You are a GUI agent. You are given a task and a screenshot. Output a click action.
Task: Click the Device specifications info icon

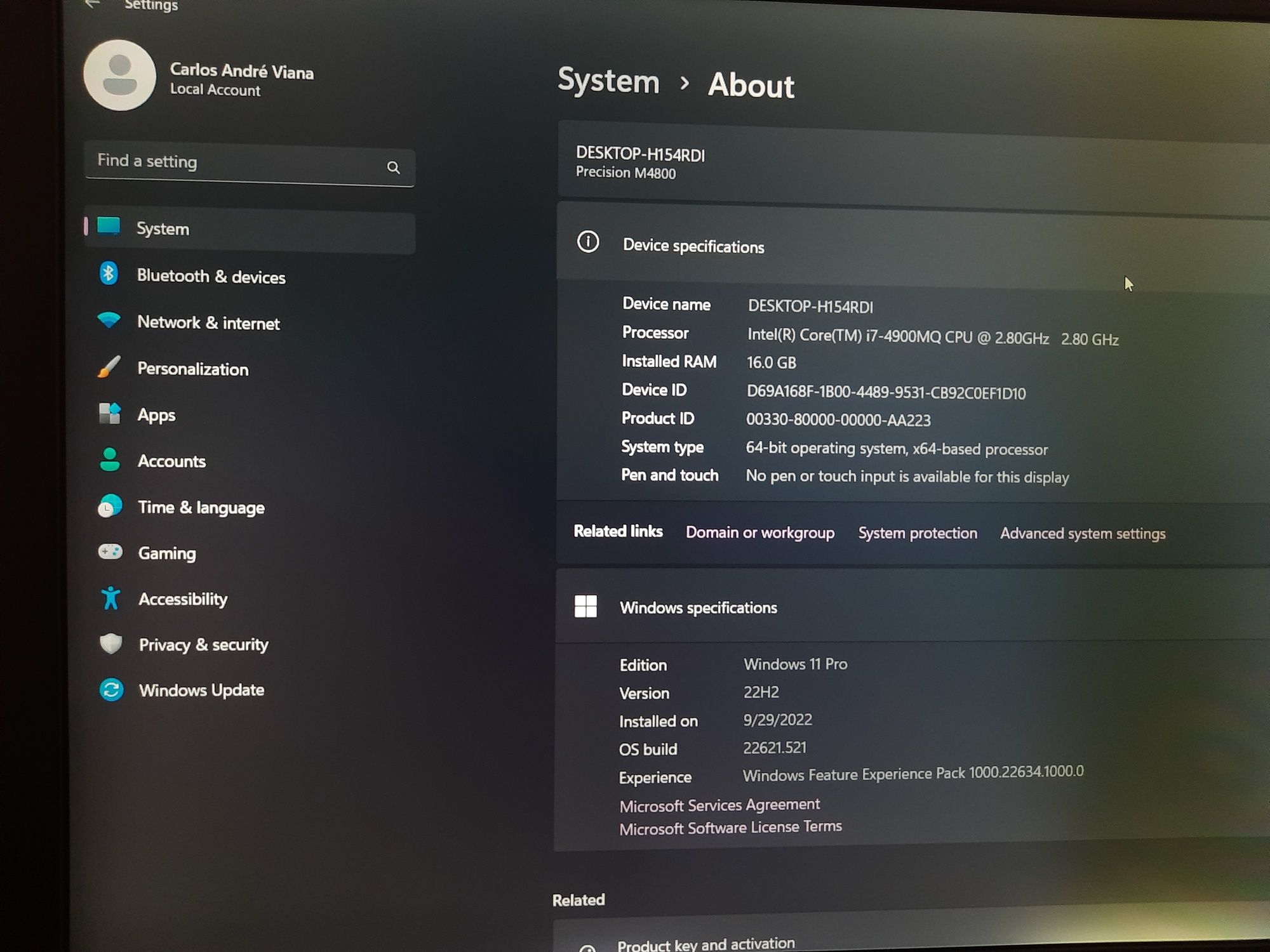point(588,242)
